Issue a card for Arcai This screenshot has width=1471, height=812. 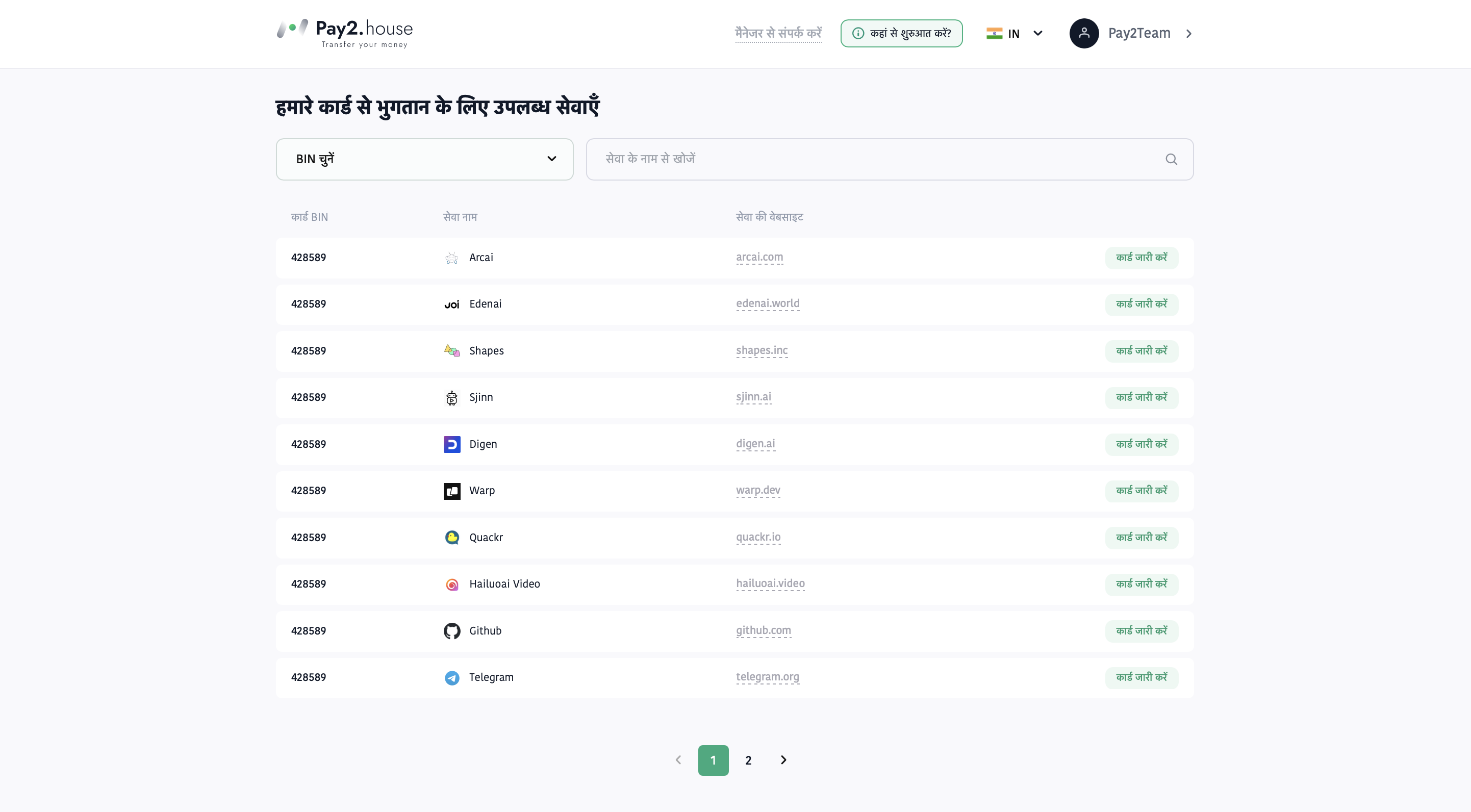1142,258
